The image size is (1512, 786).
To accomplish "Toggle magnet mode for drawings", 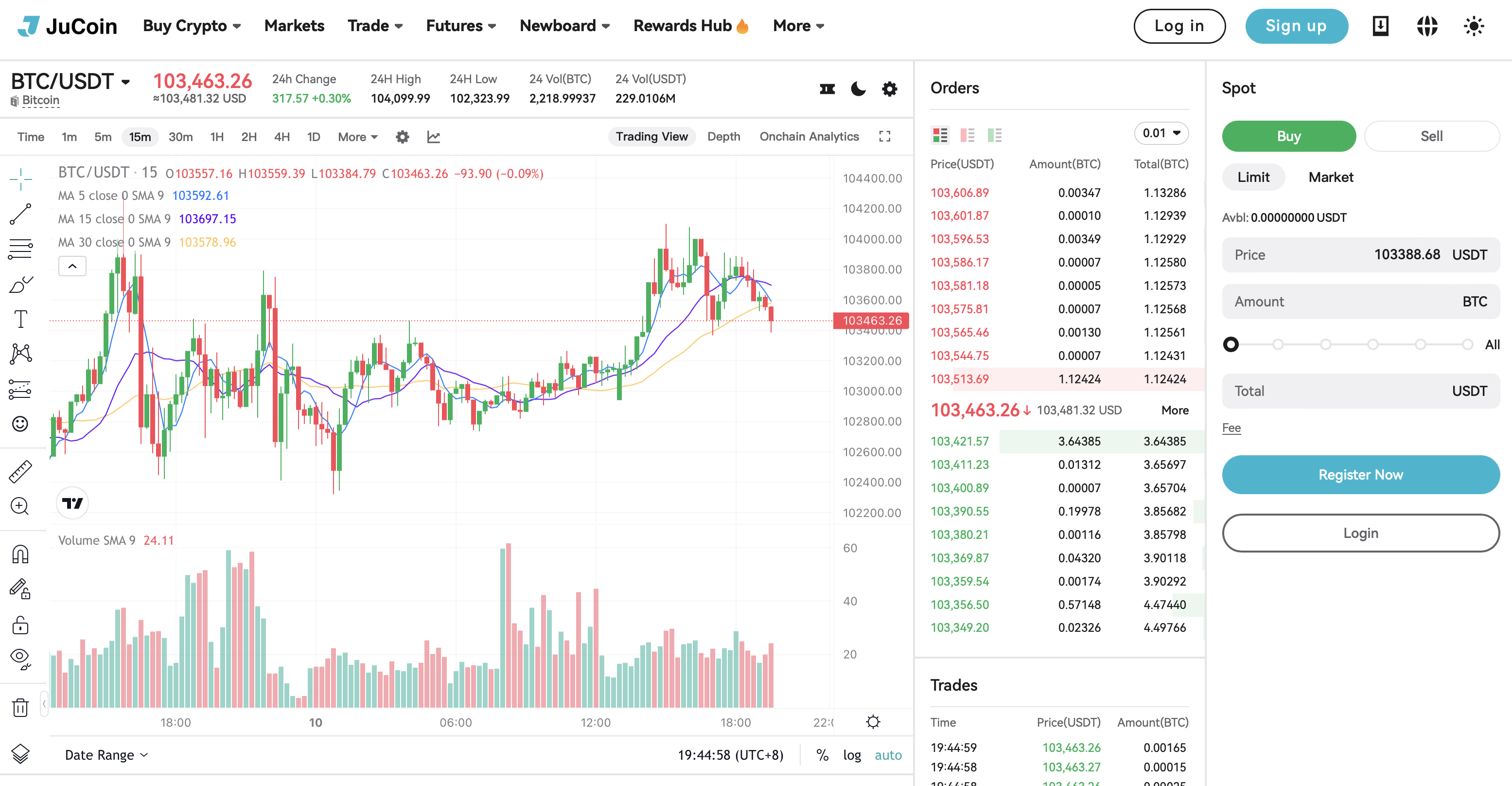I will (20, 554).
